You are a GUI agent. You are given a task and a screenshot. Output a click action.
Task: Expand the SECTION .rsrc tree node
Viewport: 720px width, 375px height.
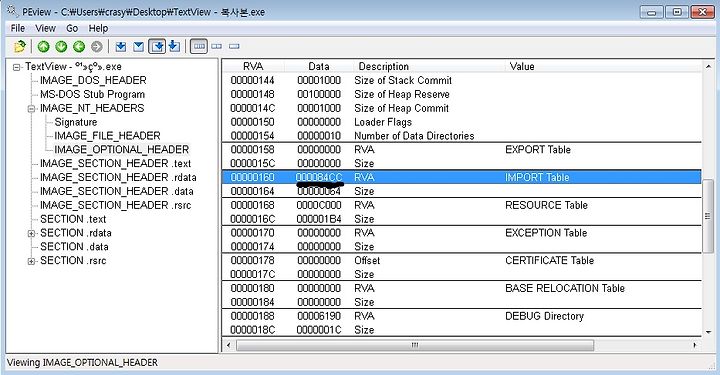31,262
